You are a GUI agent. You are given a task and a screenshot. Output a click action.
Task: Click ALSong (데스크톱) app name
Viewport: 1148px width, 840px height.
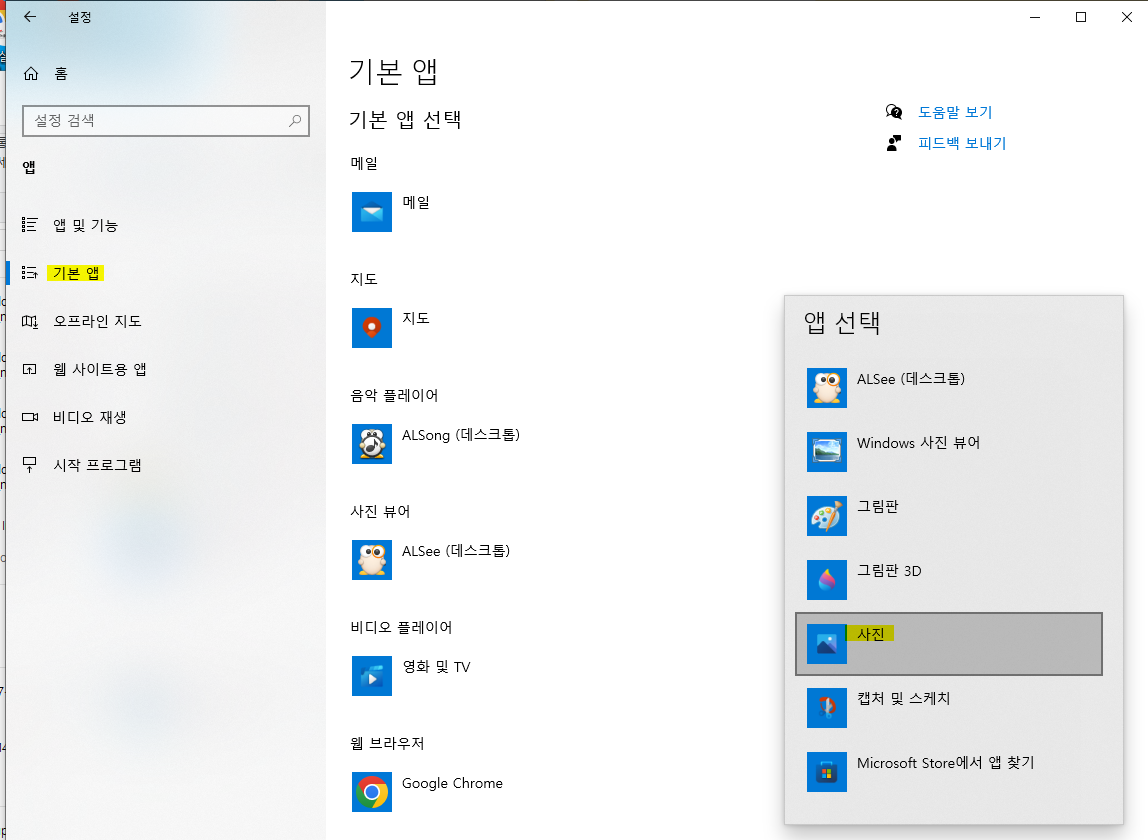point(461,434)
